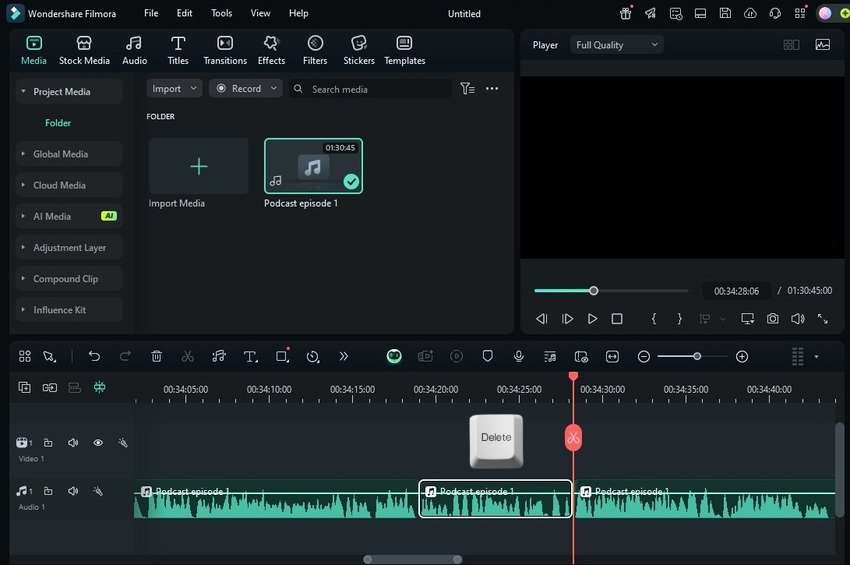This screenshot has height=565, width=850.
Task: Click the player compare view icon
Action: [x=791, y=45]
